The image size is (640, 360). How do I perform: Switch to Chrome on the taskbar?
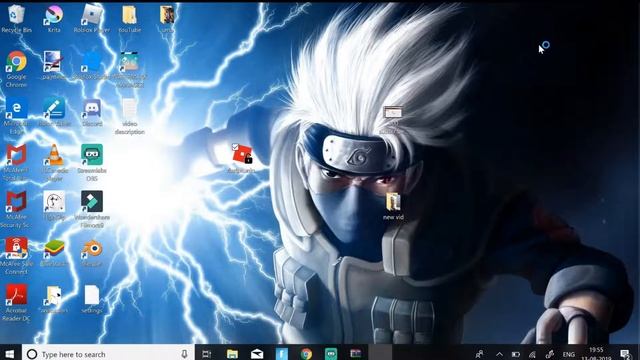pyautogui.click(x=306, y=354)
